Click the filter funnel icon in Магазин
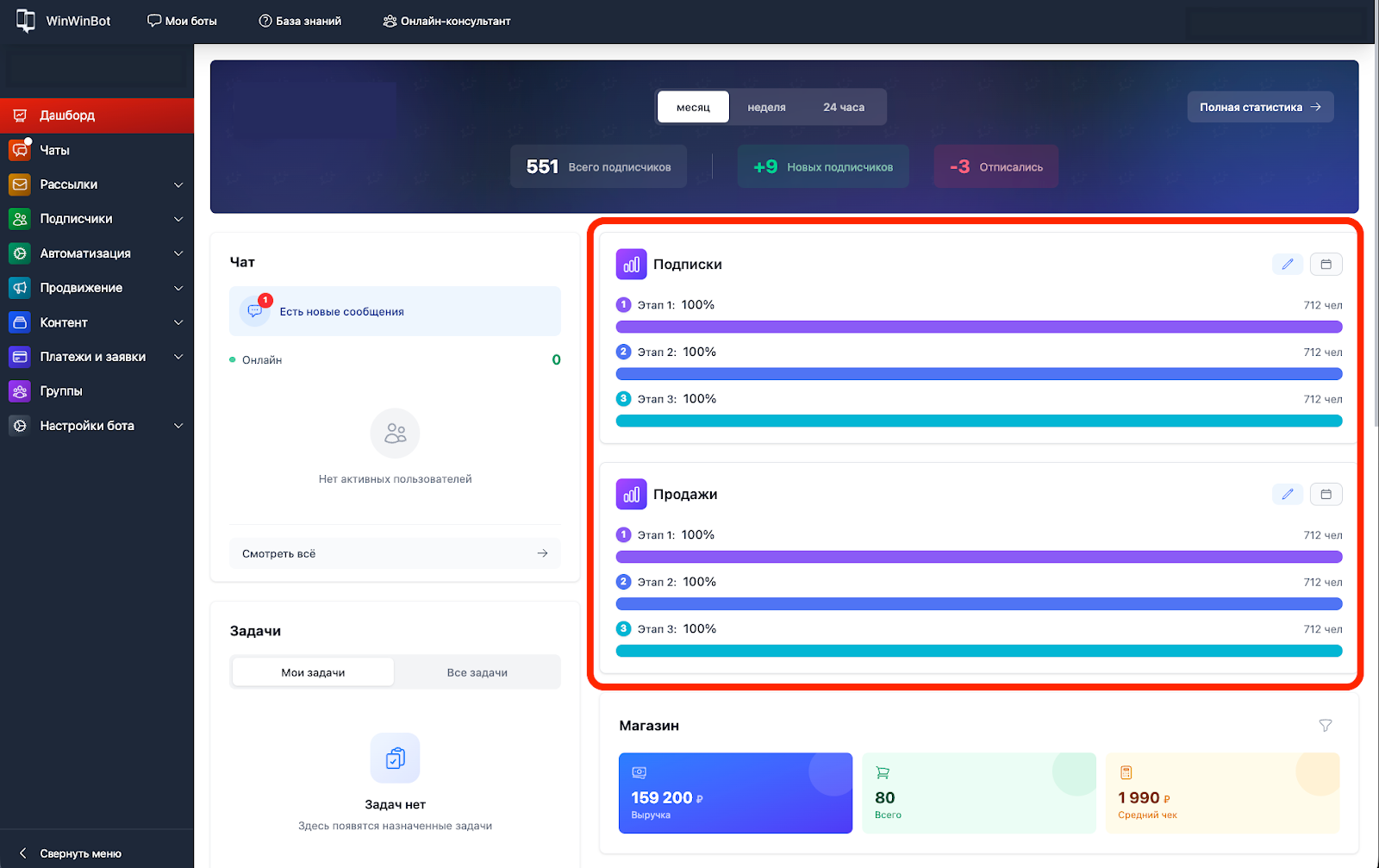Screen dimensions: 1379x868 pyautogui.click(x=1325, y=726)
